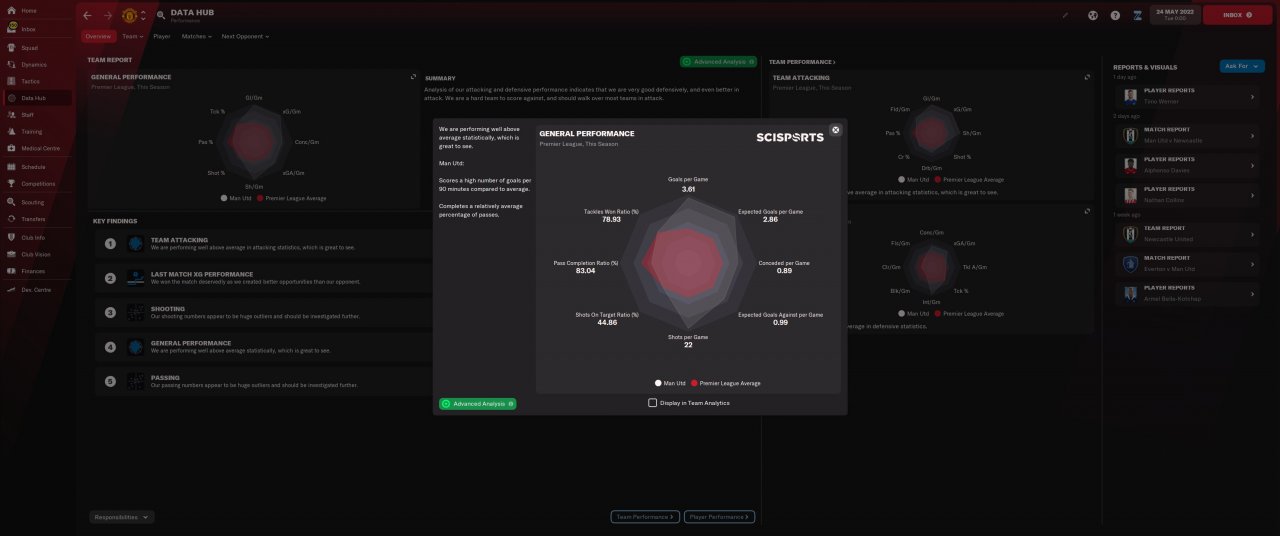Expand the Team dropdown tab
Image resolution: width=1280 pixels, height=536 pixels.
132,36
